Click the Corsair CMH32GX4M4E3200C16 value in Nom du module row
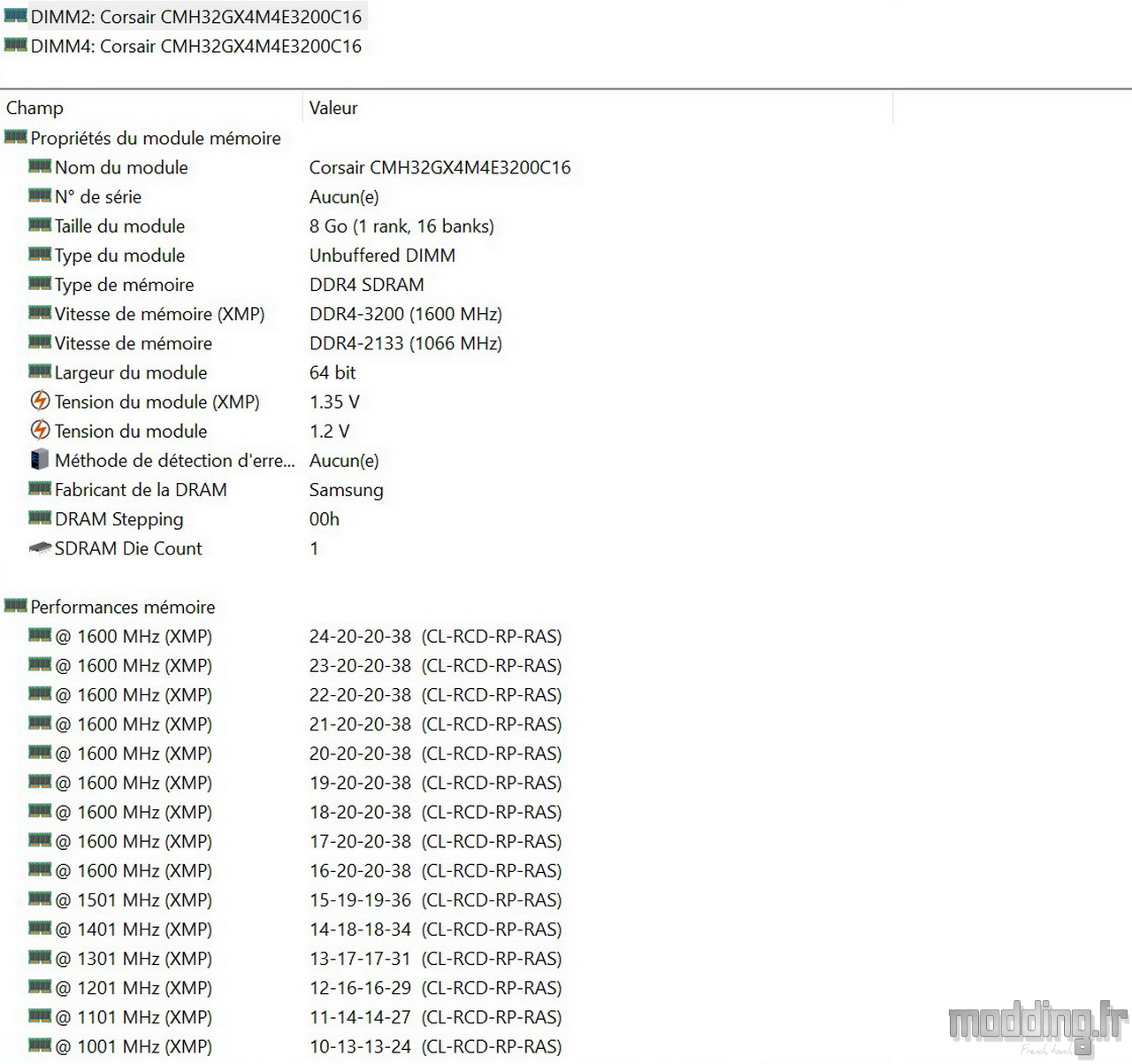The width and height of the screenshot is (1132, 1064). [440, 167]
